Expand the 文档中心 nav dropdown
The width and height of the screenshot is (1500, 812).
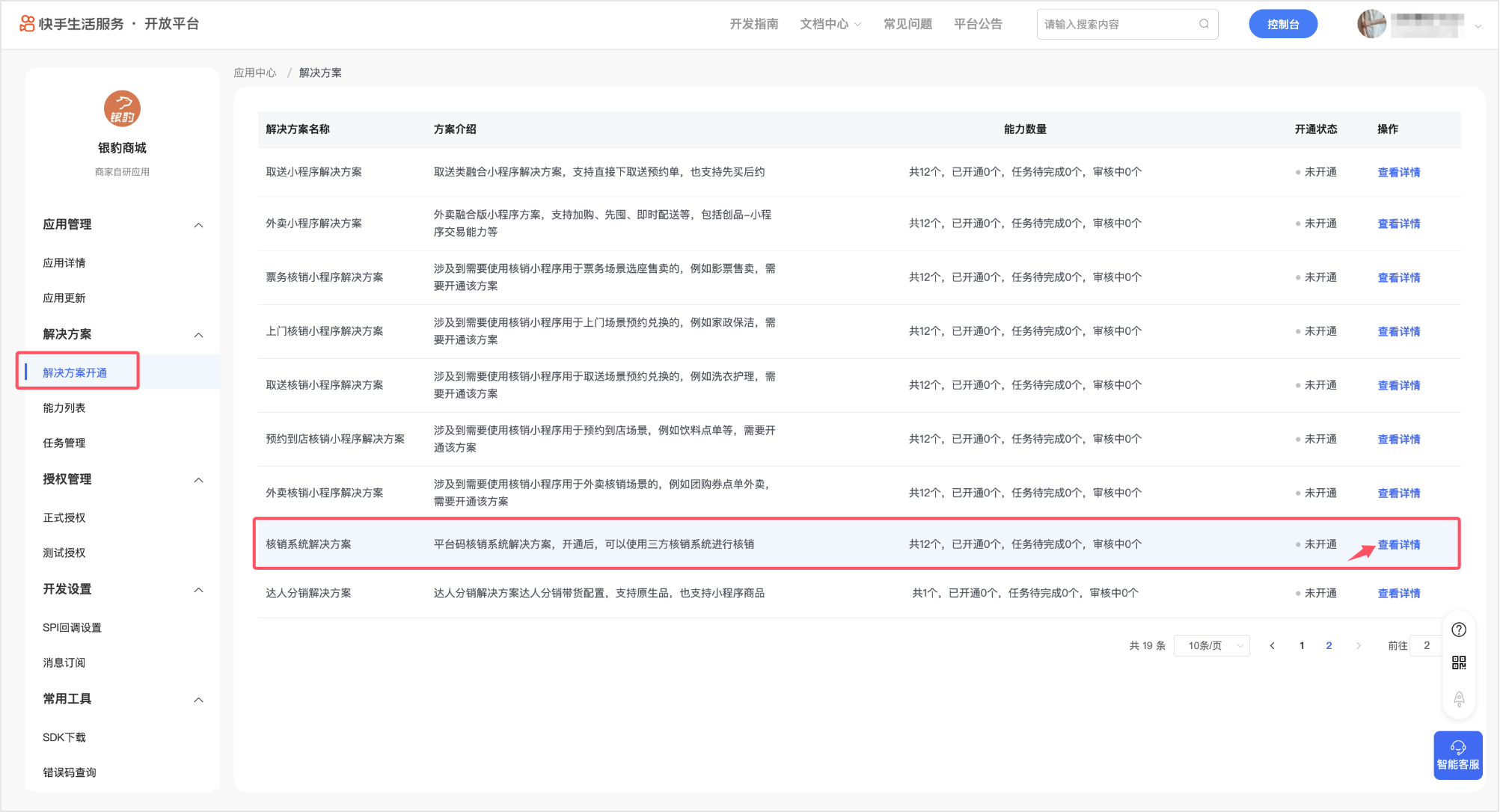(x=830, y=24)
